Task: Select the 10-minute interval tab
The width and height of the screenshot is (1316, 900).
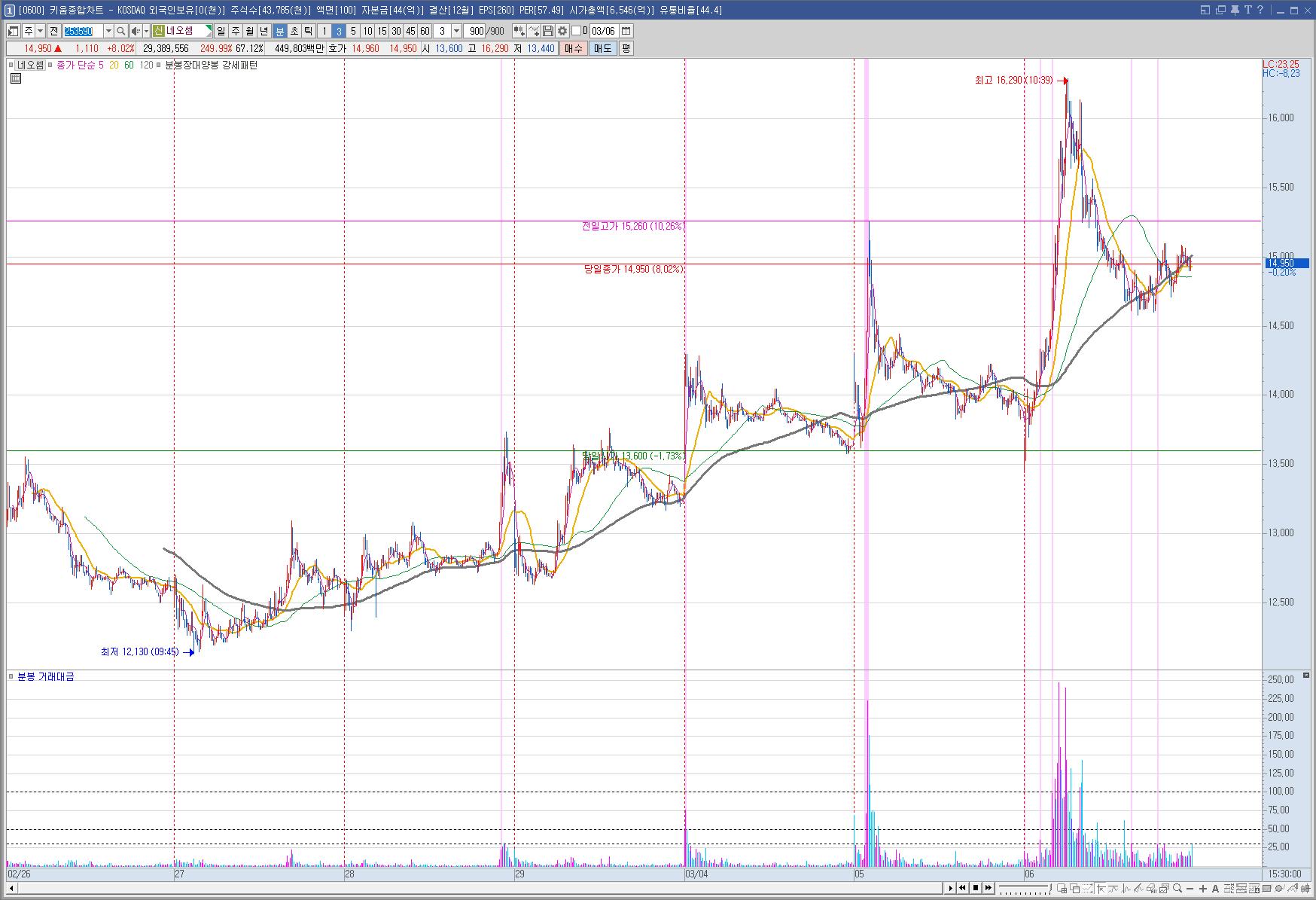Action: (367, 31)
